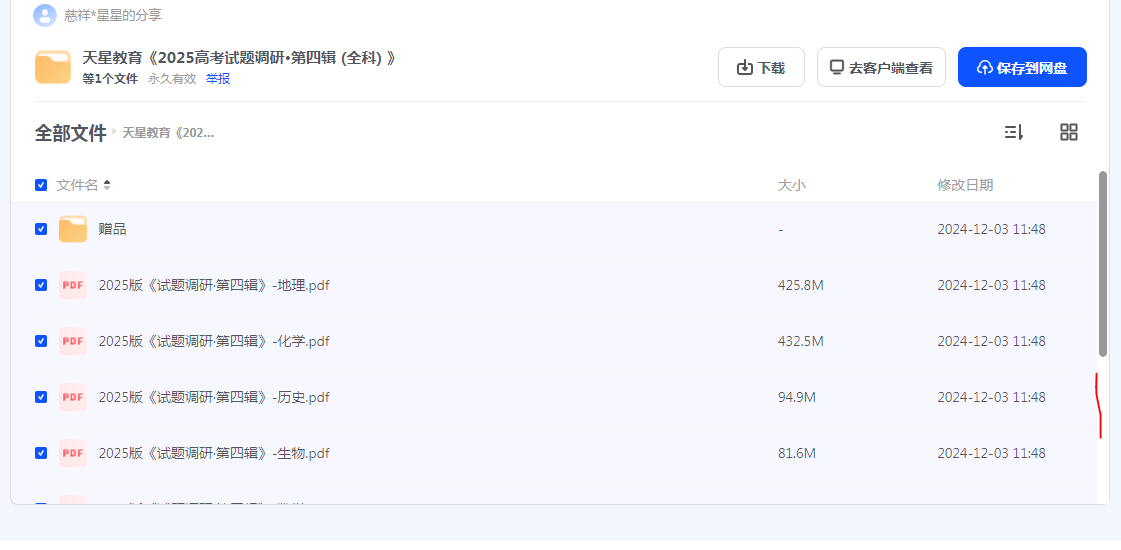Toggle the select-all files checkbox

(41, 185)
